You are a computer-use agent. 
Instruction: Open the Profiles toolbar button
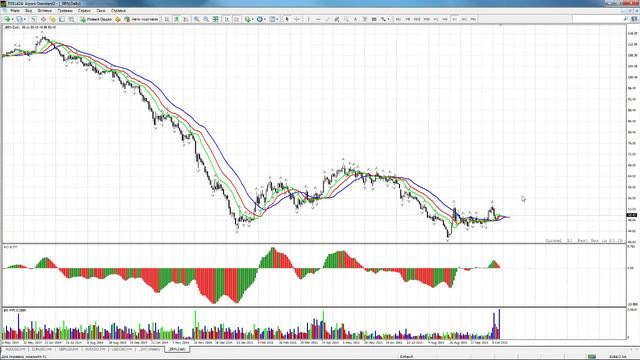[x=20, y=19]
